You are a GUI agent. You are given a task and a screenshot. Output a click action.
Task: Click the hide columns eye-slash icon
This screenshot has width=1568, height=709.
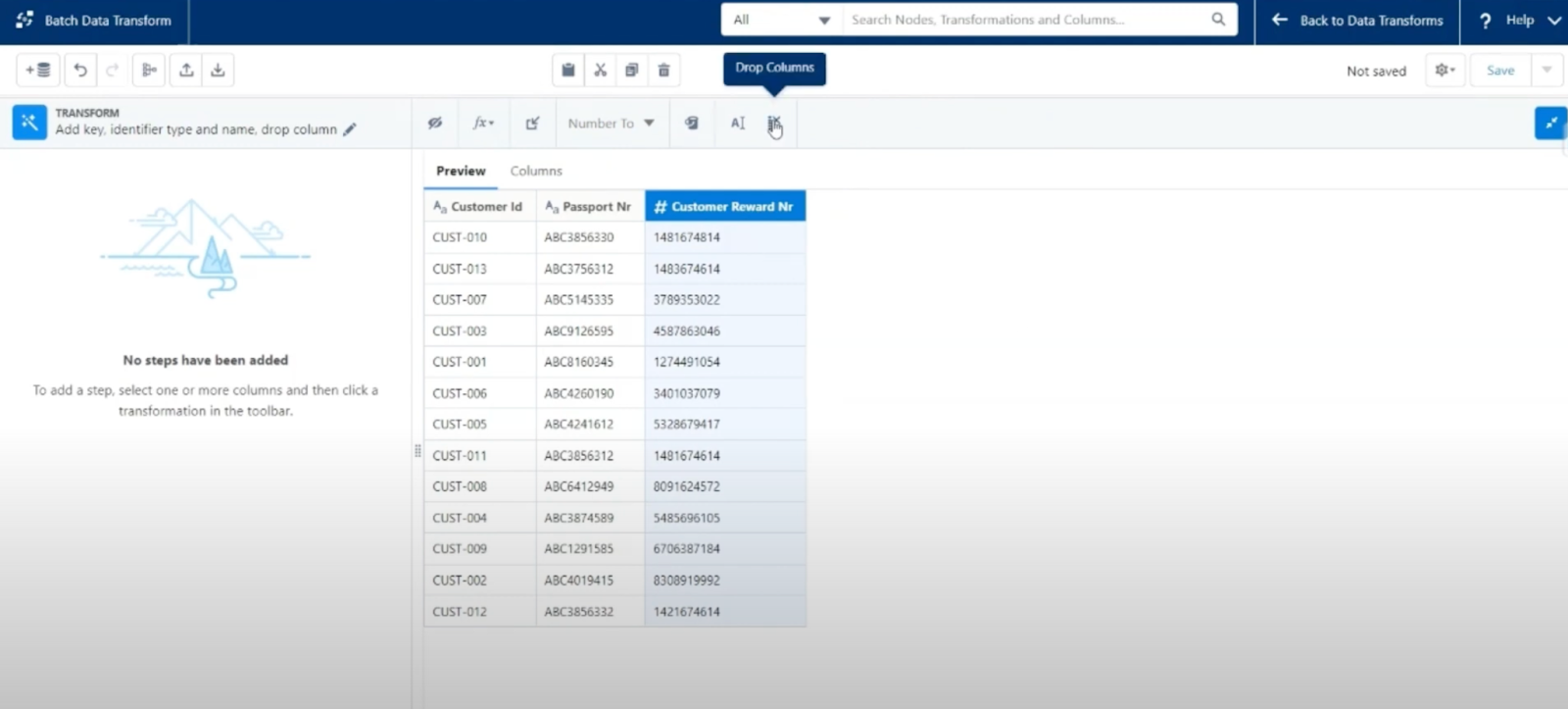pyautogui.click(x=435, y=123)
